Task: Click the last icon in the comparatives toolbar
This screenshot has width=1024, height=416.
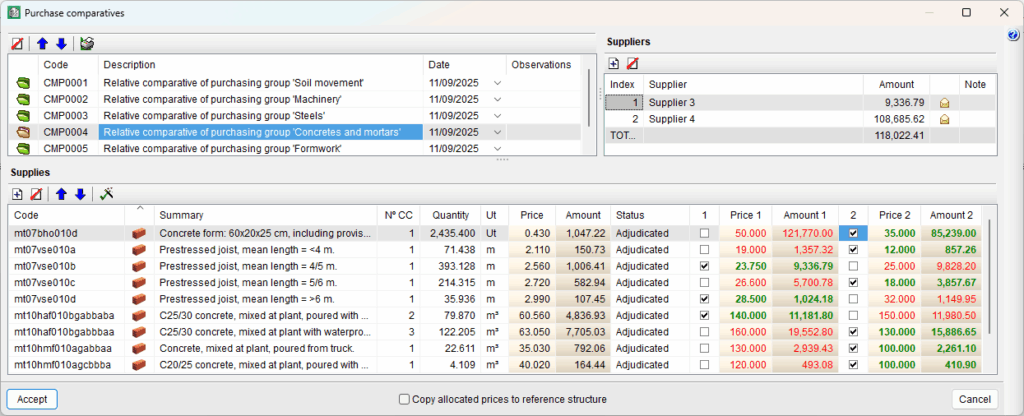Action: point(87,44)
